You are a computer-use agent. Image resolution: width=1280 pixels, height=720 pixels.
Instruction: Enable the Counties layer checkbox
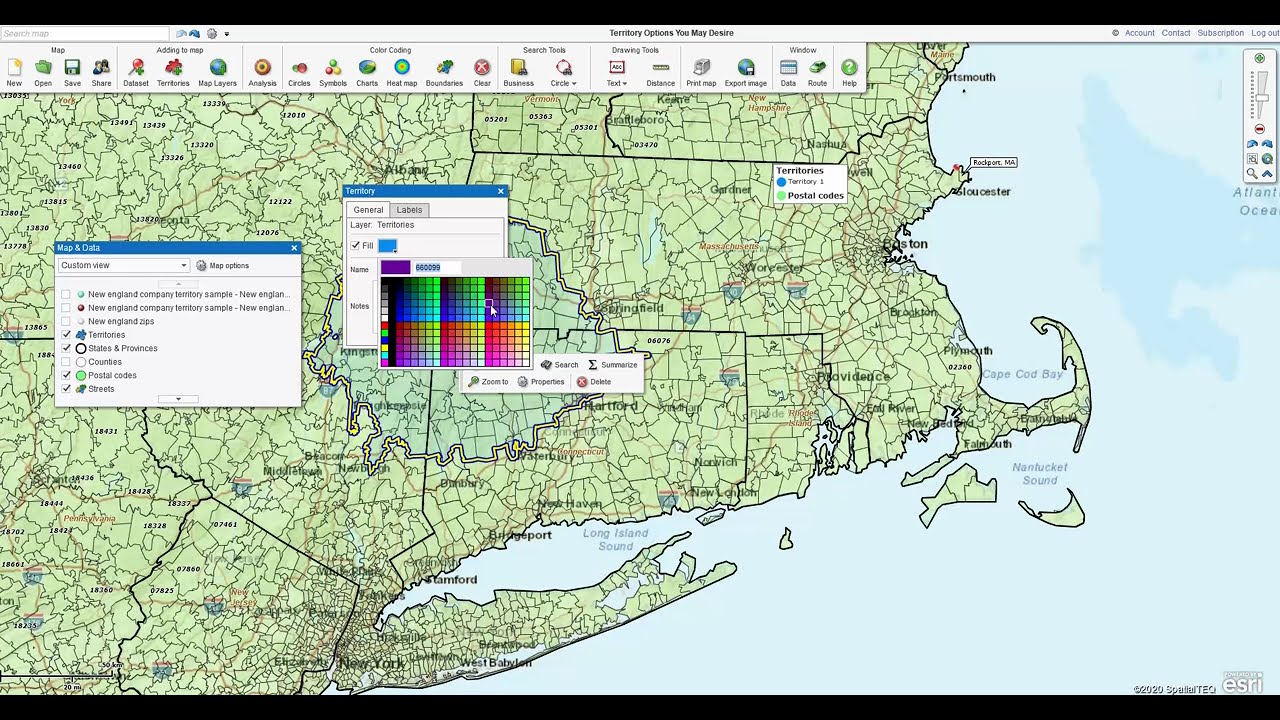click(x=67, y=362)
